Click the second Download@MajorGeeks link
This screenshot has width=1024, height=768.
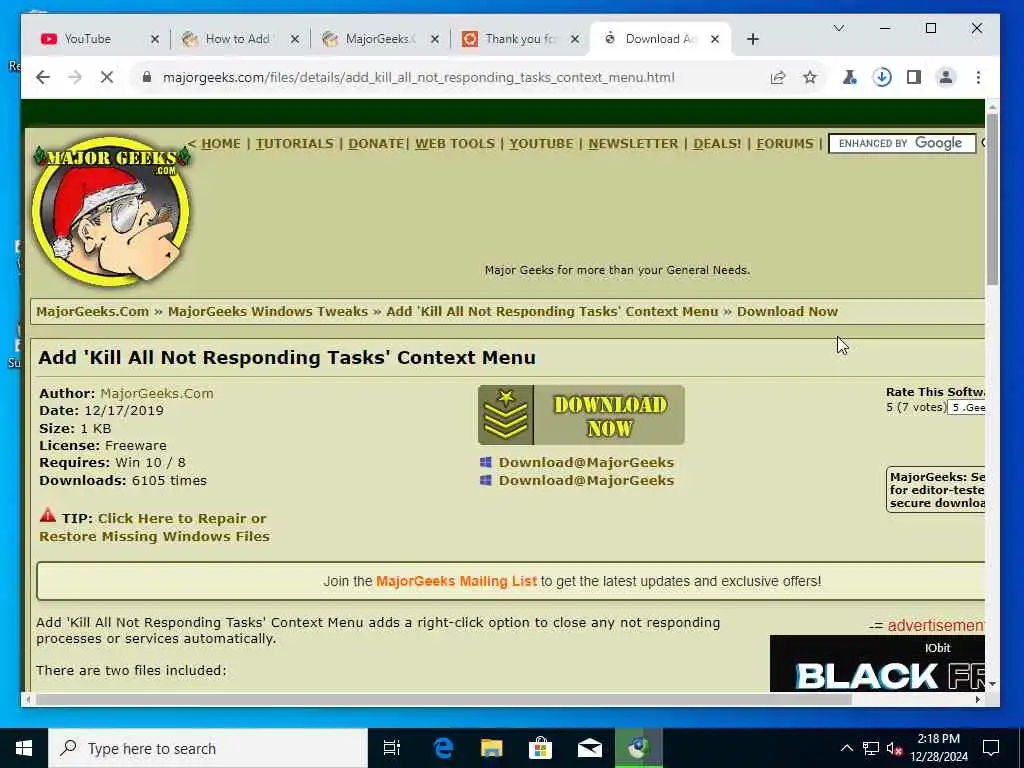click(x=586, y=481)
